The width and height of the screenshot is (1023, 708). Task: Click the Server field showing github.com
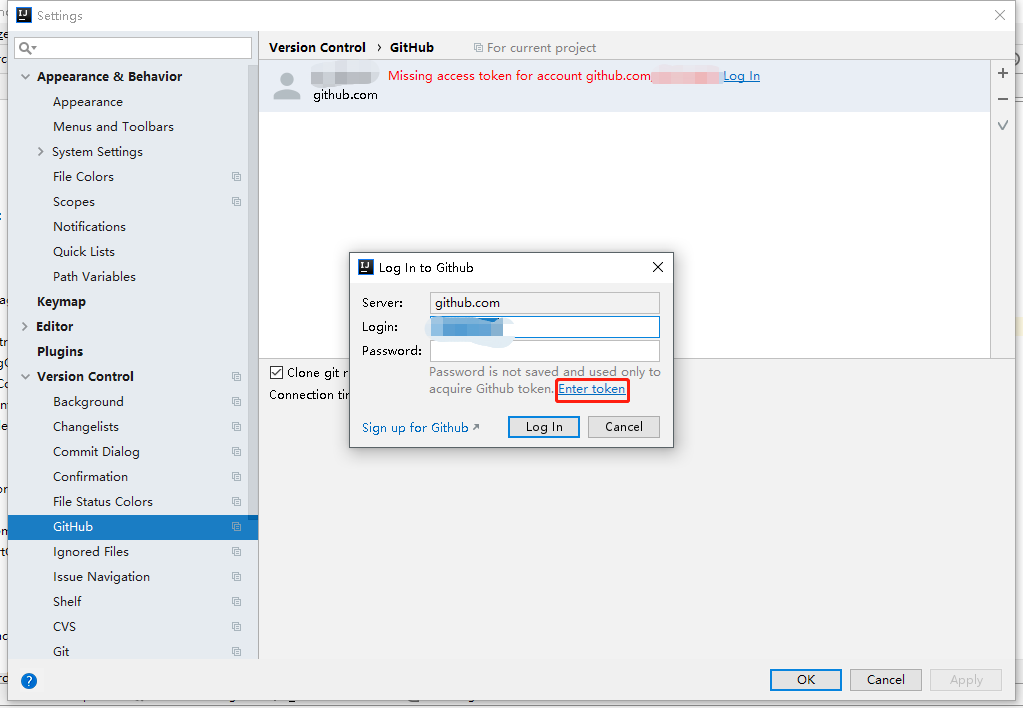click(544, 303)
